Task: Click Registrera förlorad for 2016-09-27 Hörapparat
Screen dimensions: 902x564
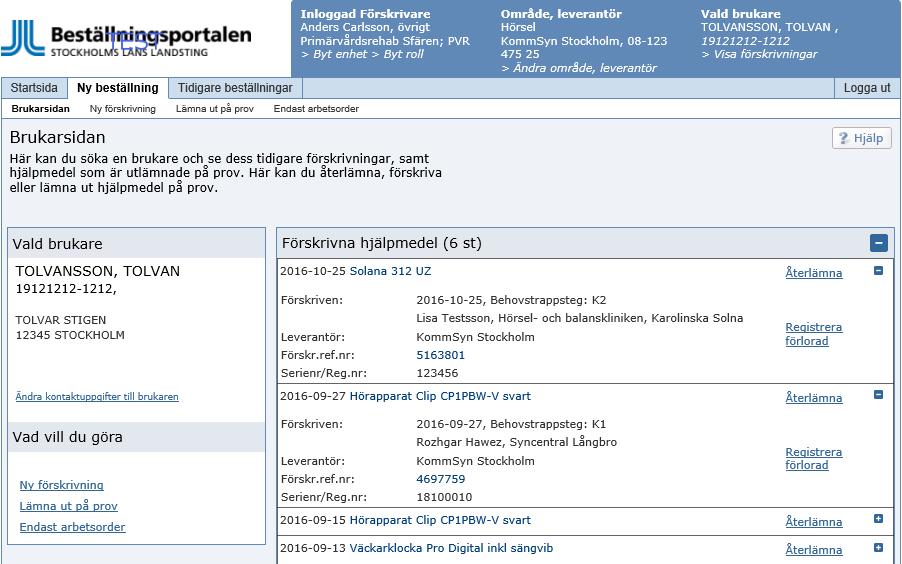Action: (814, 459)
